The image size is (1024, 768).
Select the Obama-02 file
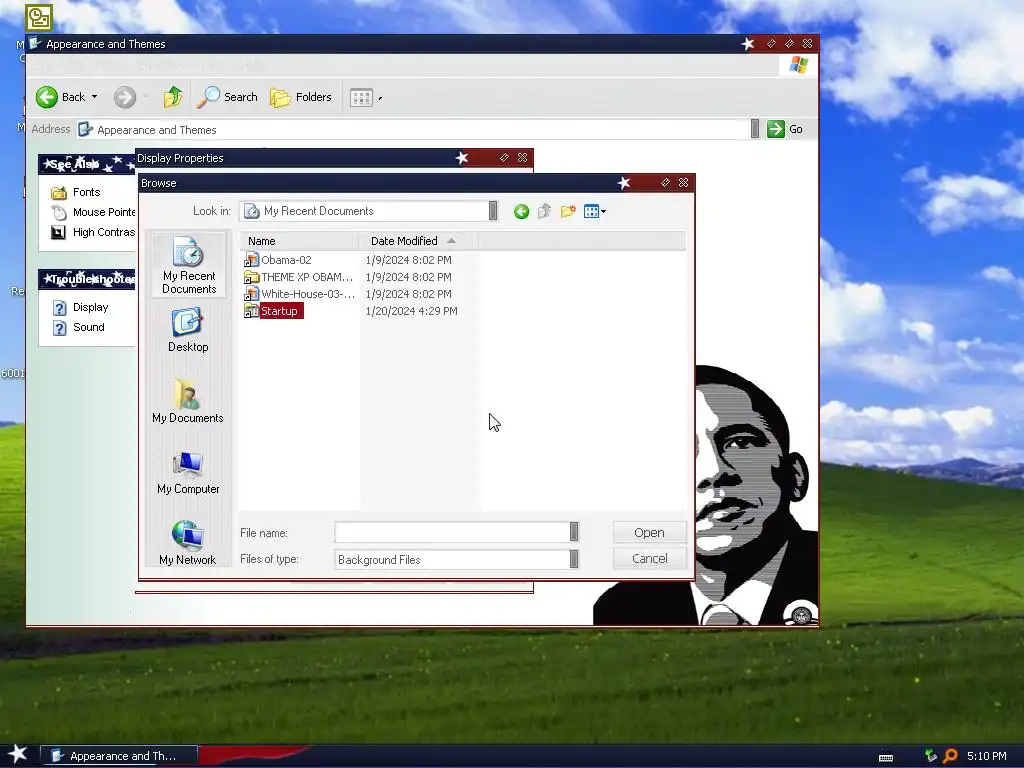click(278, 260)
